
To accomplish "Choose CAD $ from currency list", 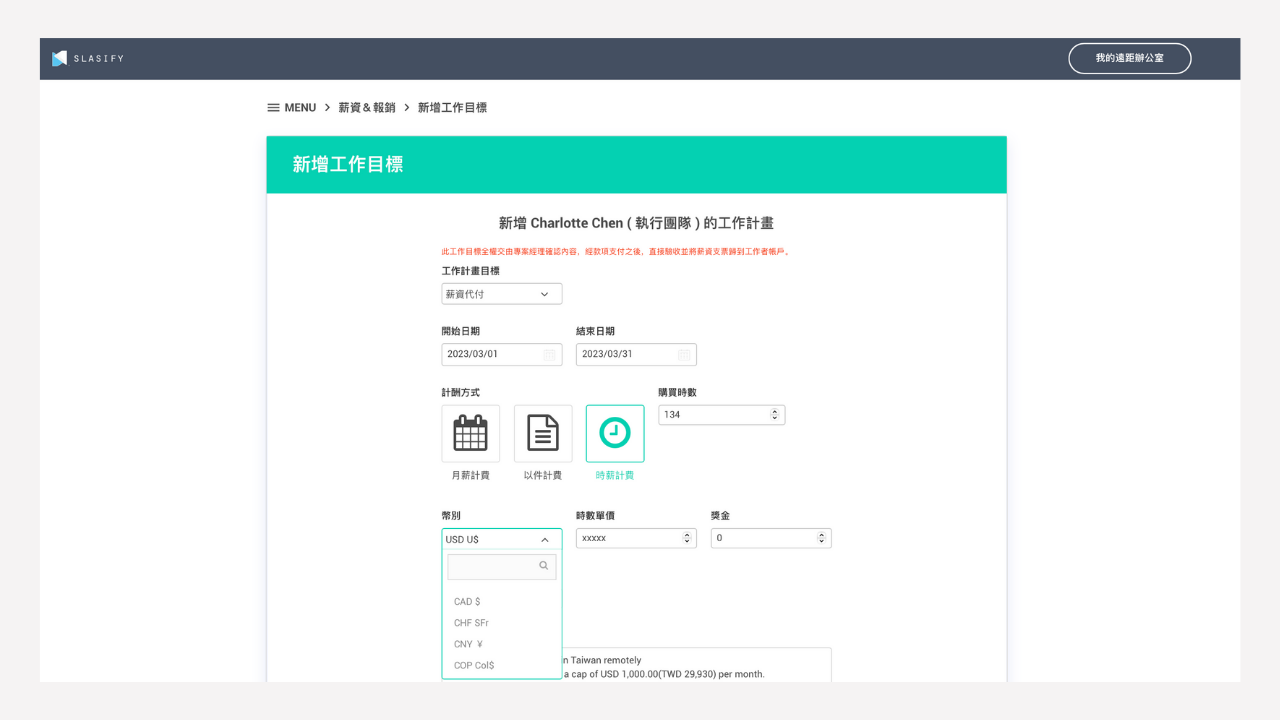I will (x=467, y=602).
